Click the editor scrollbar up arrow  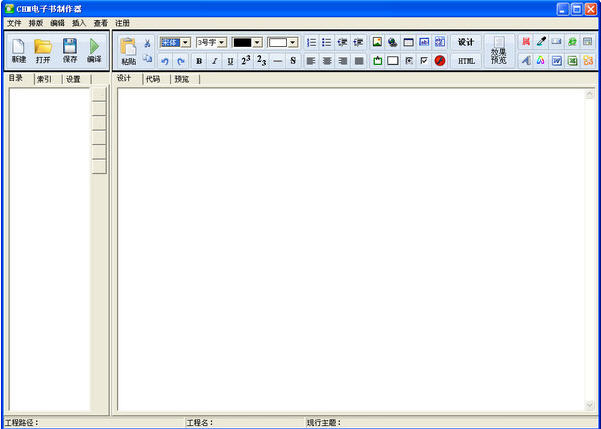pos(590,94)
